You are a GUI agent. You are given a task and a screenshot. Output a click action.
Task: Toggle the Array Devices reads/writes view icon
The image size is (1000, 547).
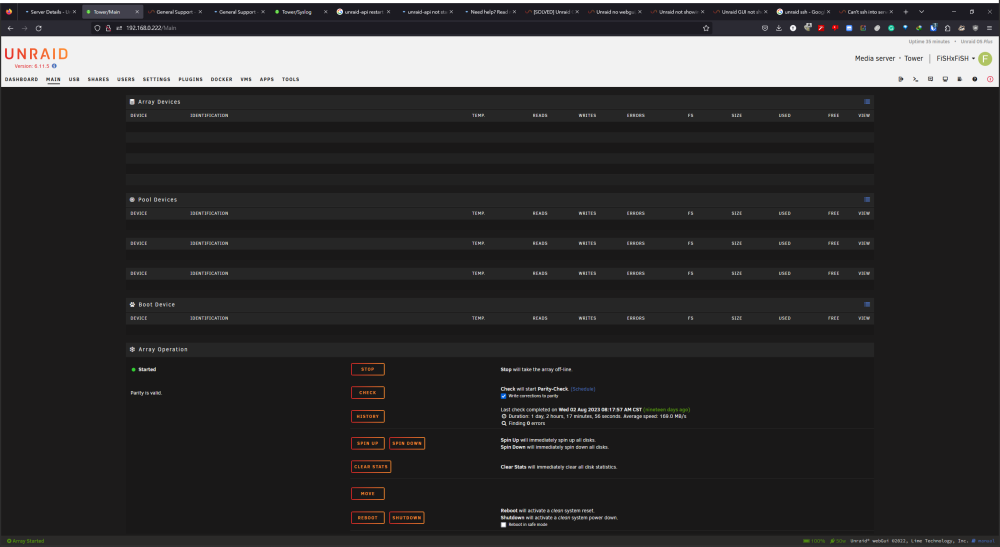(867, 101)
